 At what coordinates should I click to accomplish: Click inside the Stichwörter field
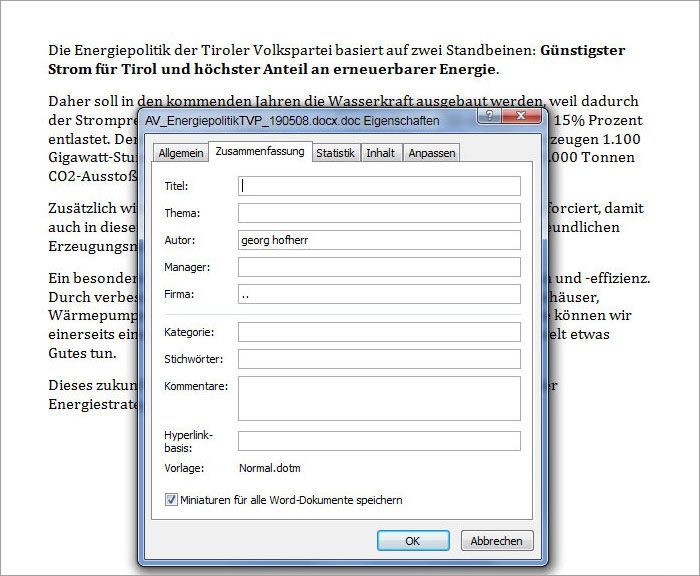click(379, 358)
